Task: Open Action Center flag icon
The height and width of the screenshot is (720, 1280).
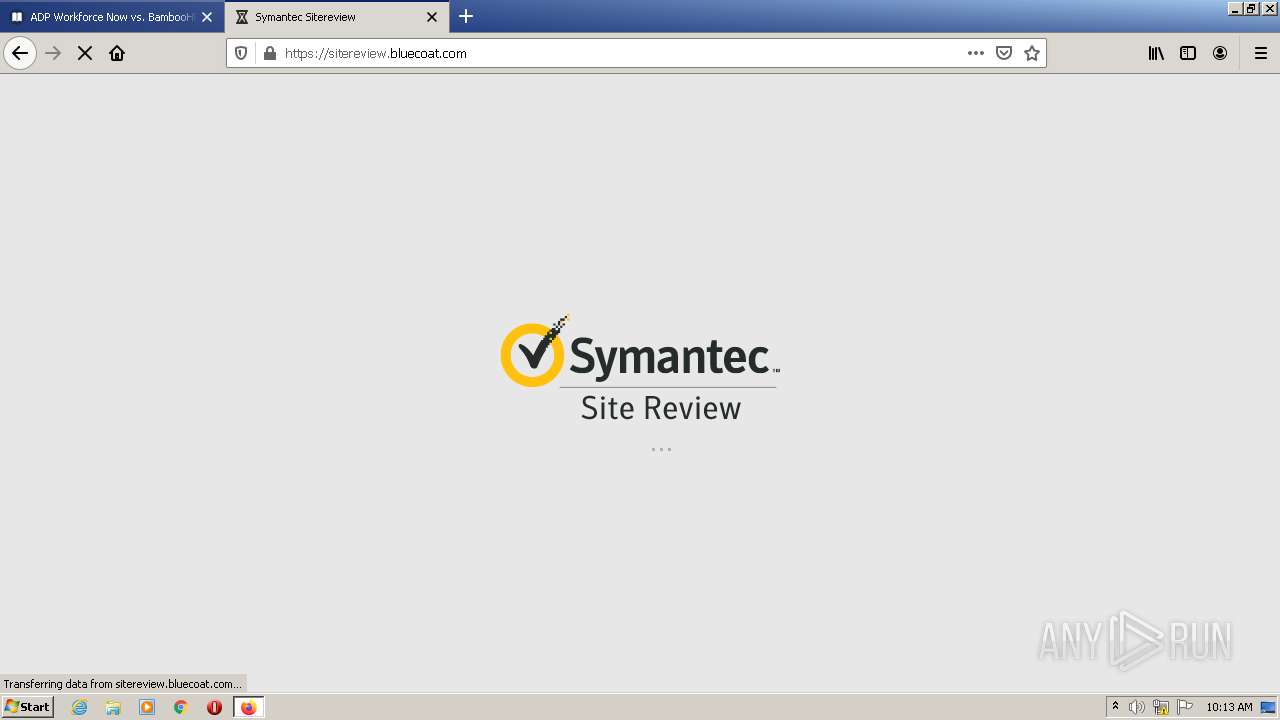Action: (x=1185, y=707)
